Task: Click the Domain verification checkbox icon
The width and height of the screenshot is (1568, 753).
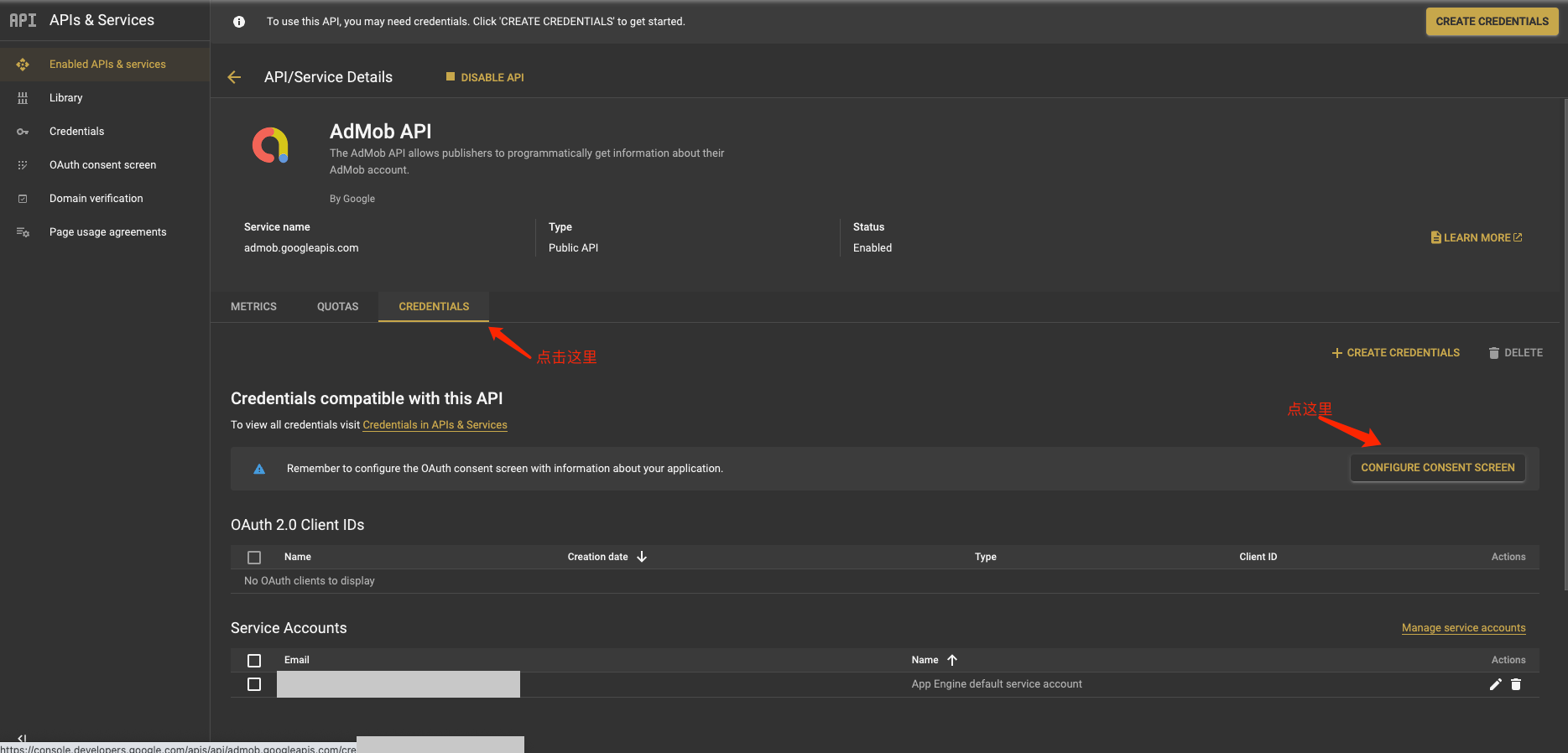Action: (x=23, y=199)
